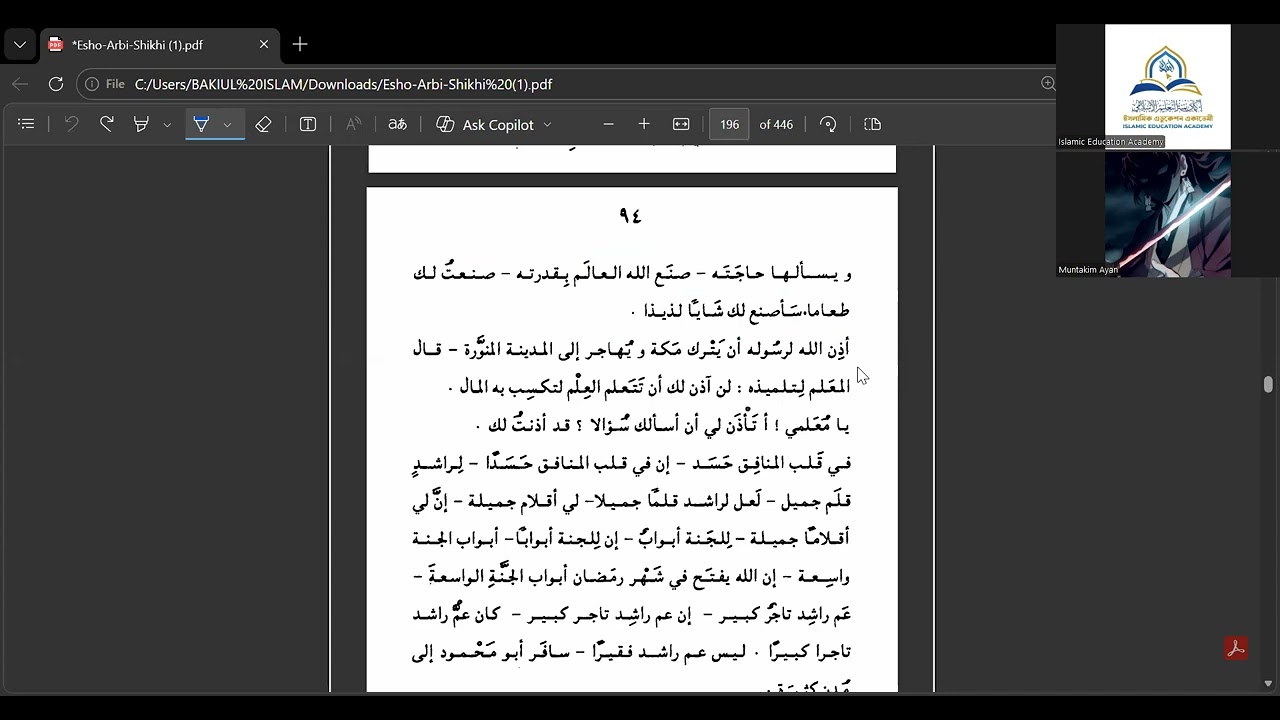
Task: Click the scroll down arrow
Action: [x=1268, y=684]
